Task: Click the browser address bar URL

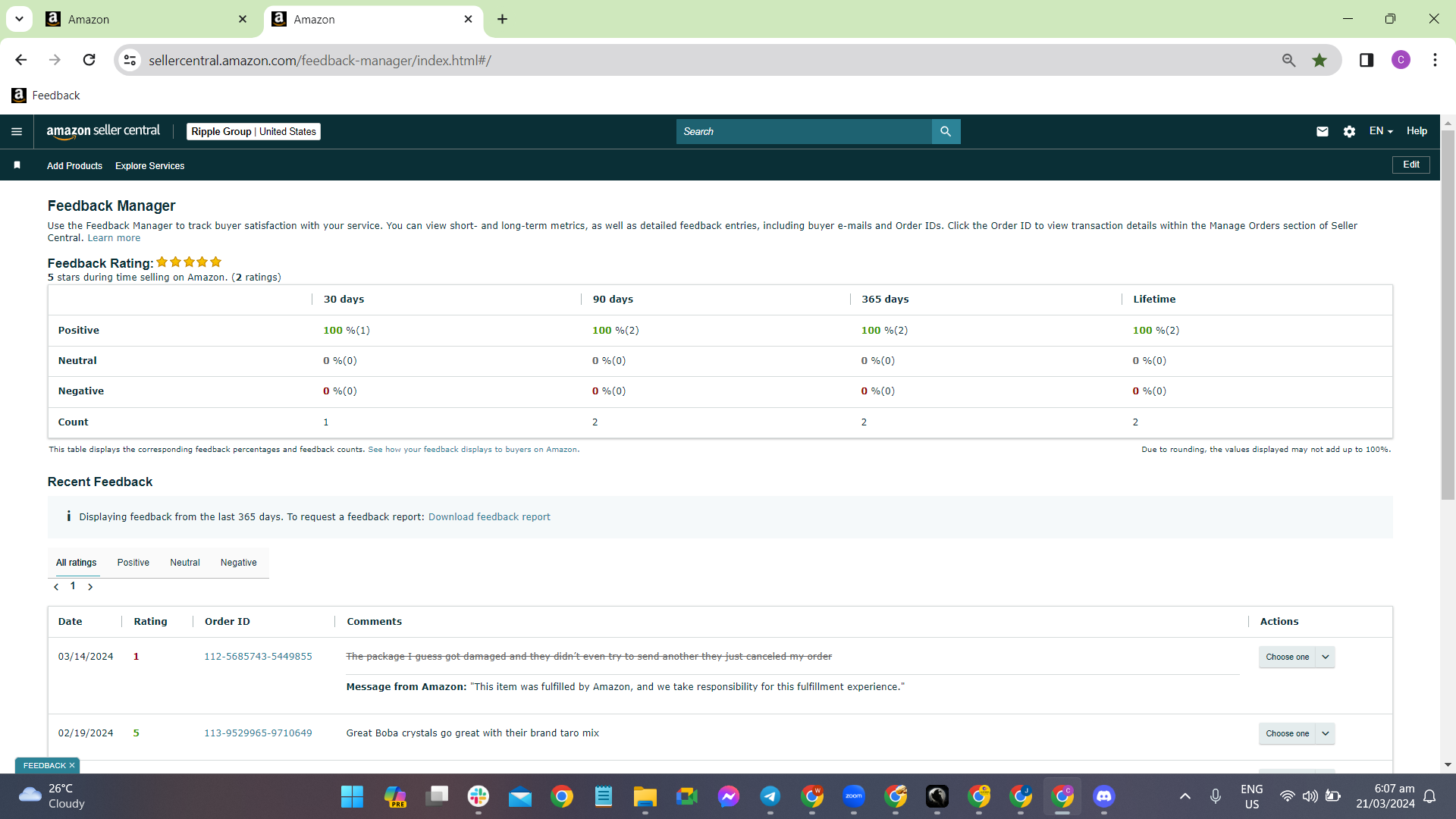Action: pos(320,60)
